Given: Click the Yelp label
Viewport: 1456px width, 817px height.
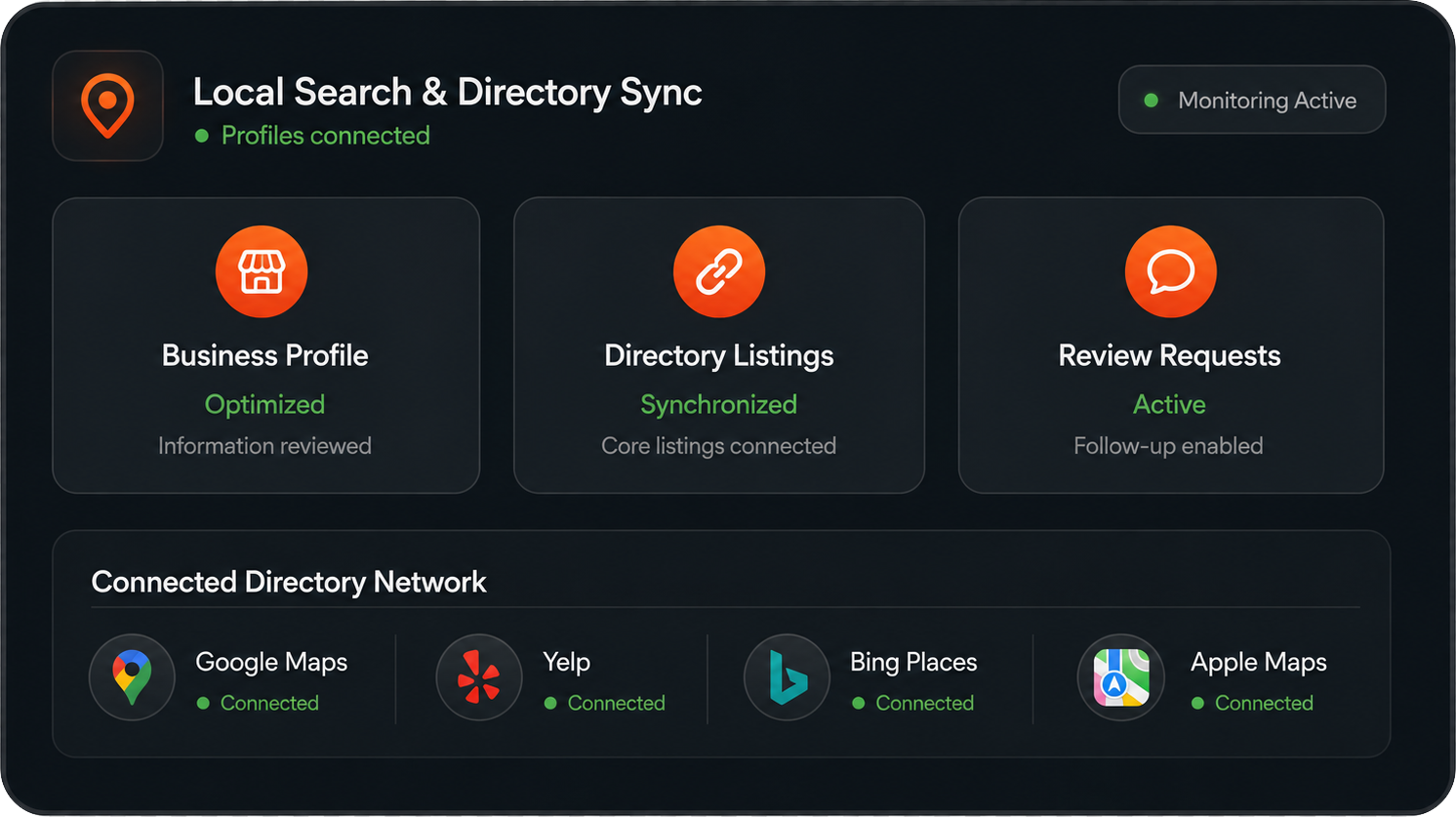Looking at the screenshot, I should [x=567, y=663].
